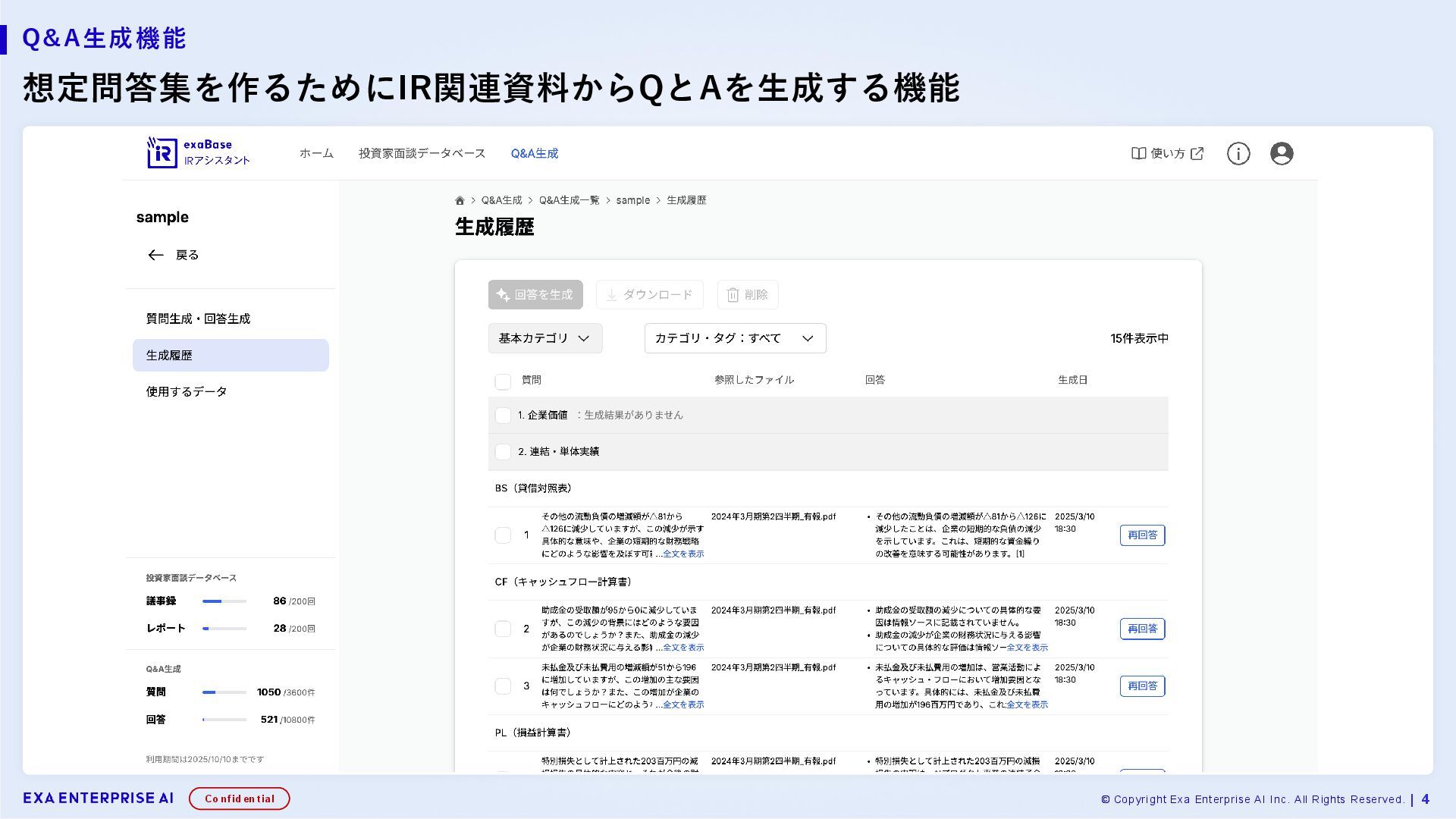Open 投資家面談データベース tab
Viewport: 1456px width, 819px height.
tap(422, 153)
